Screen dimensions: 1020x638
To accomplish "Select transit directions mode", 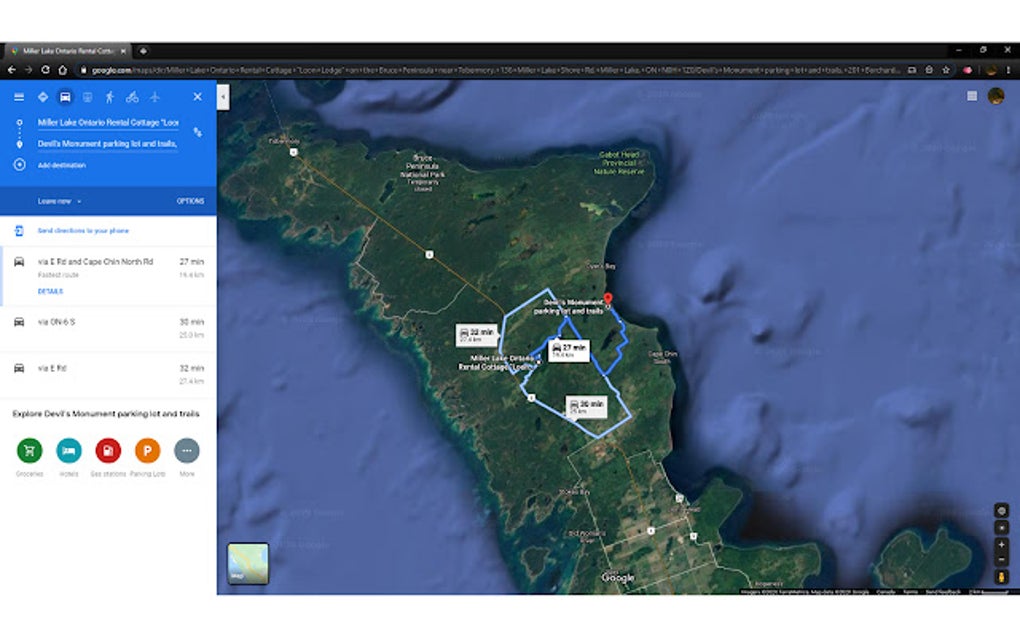I will pyautogui.click(x=87, y=97).
